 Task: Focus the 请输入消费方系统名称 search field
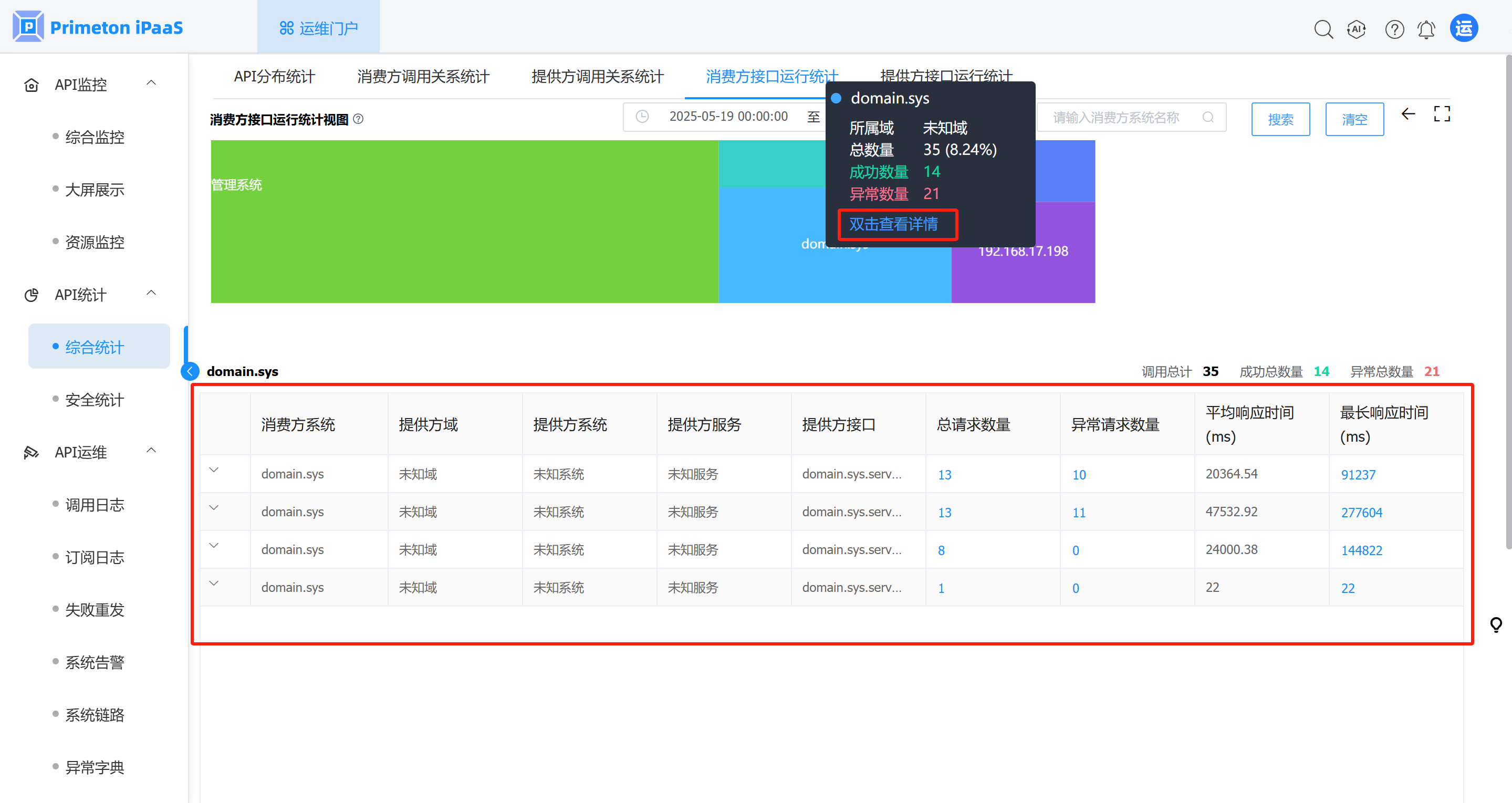1124,118
